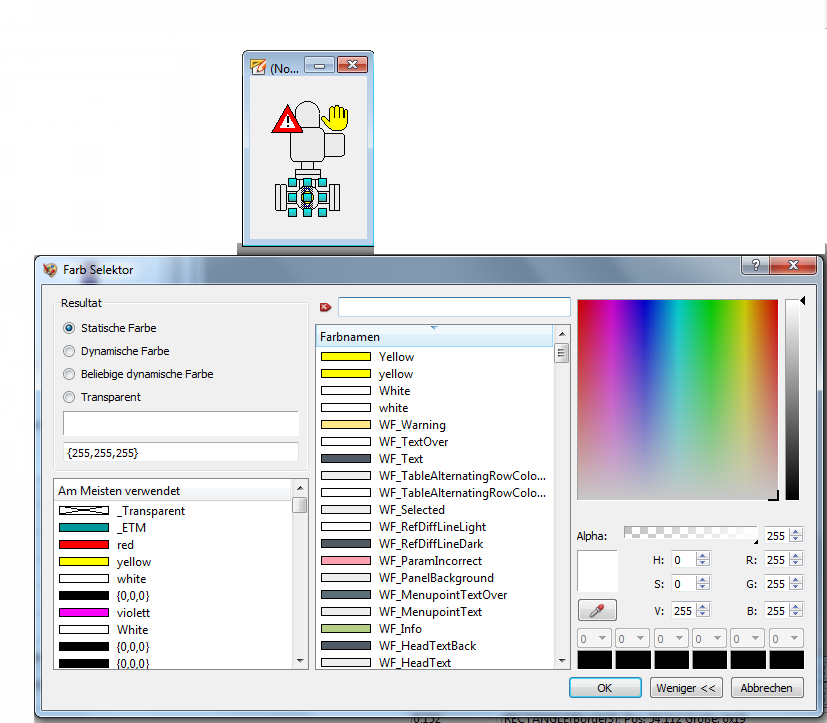
Task: Open the sixth custom color slot dropdown
Action: click(786, 639)
